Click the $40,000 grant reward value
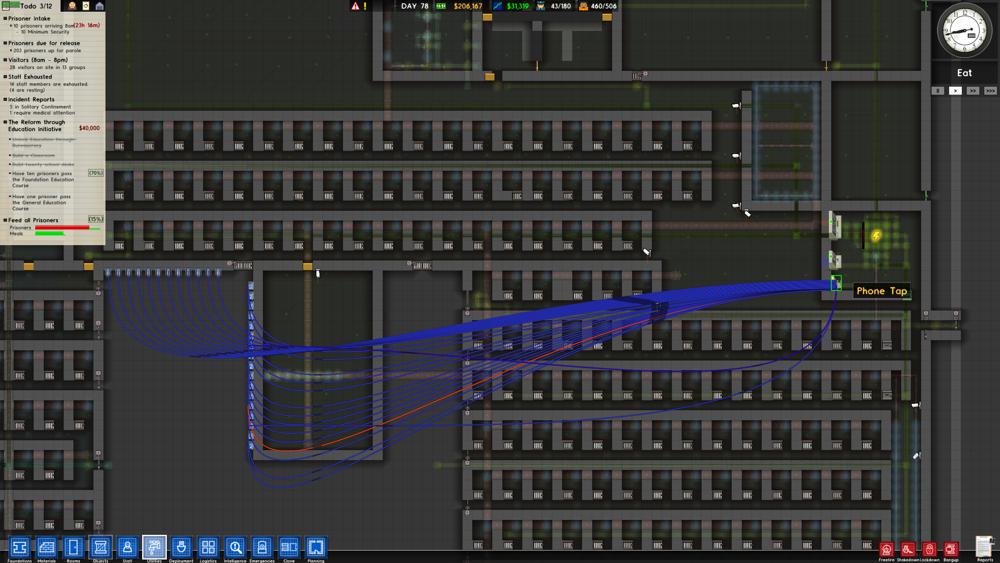This screenshot has width=1000, height=563. 89,128
